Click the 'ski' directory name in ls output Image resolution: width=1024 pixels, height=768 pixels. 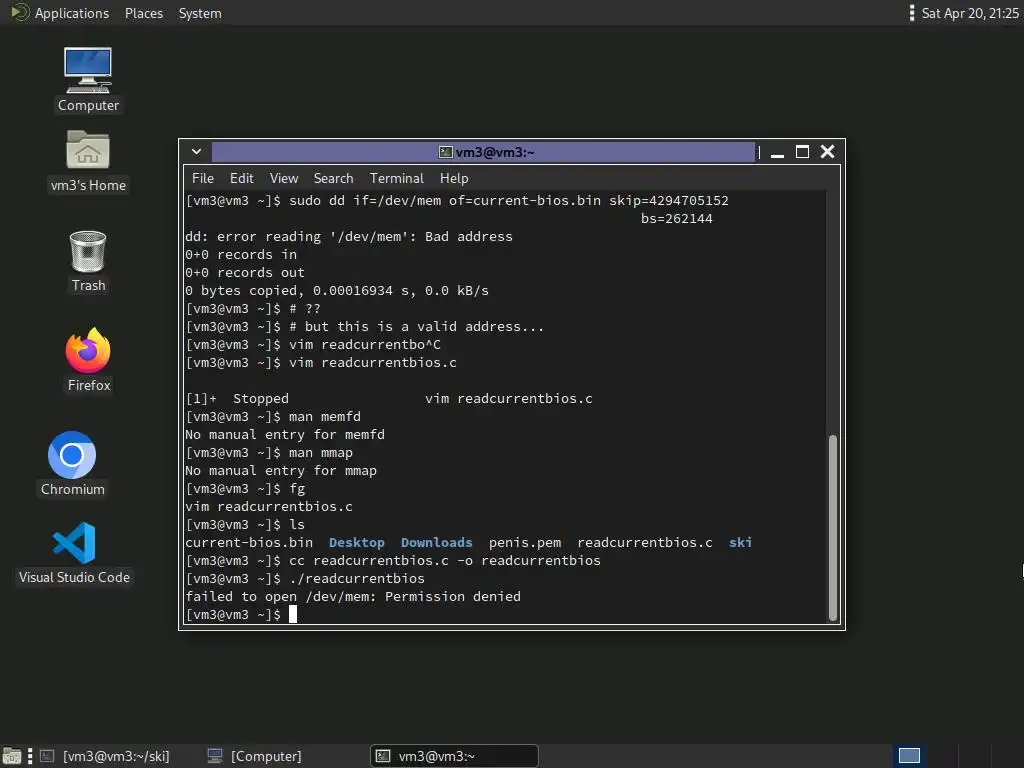coord(740,543)
